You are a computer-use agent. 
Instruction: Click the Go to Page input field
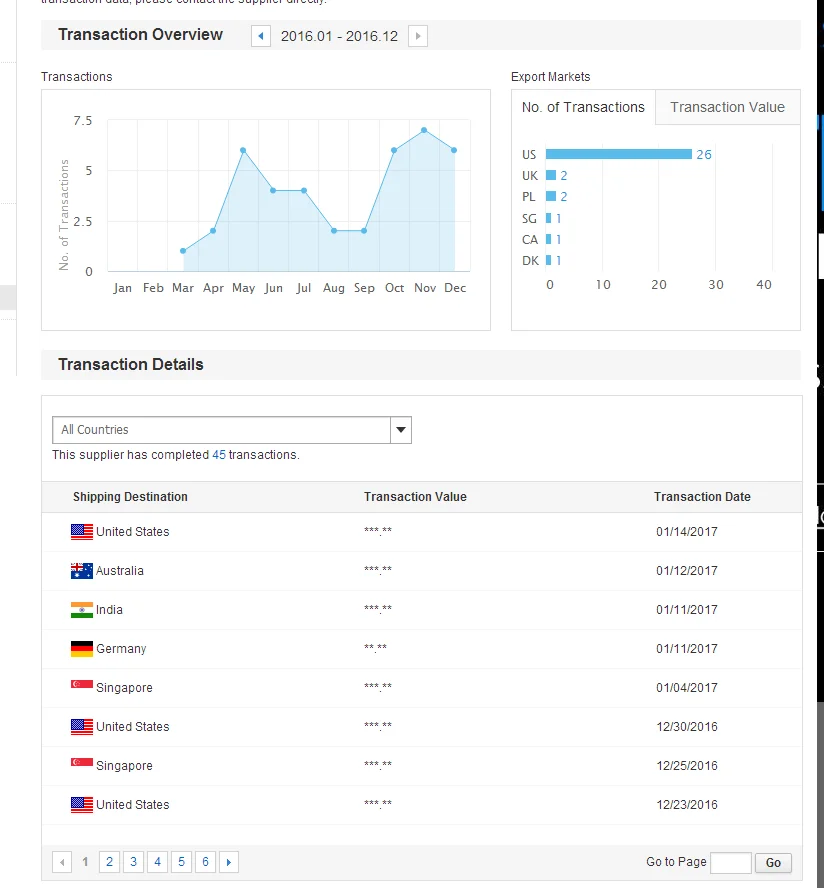click(x=730, y=862)
